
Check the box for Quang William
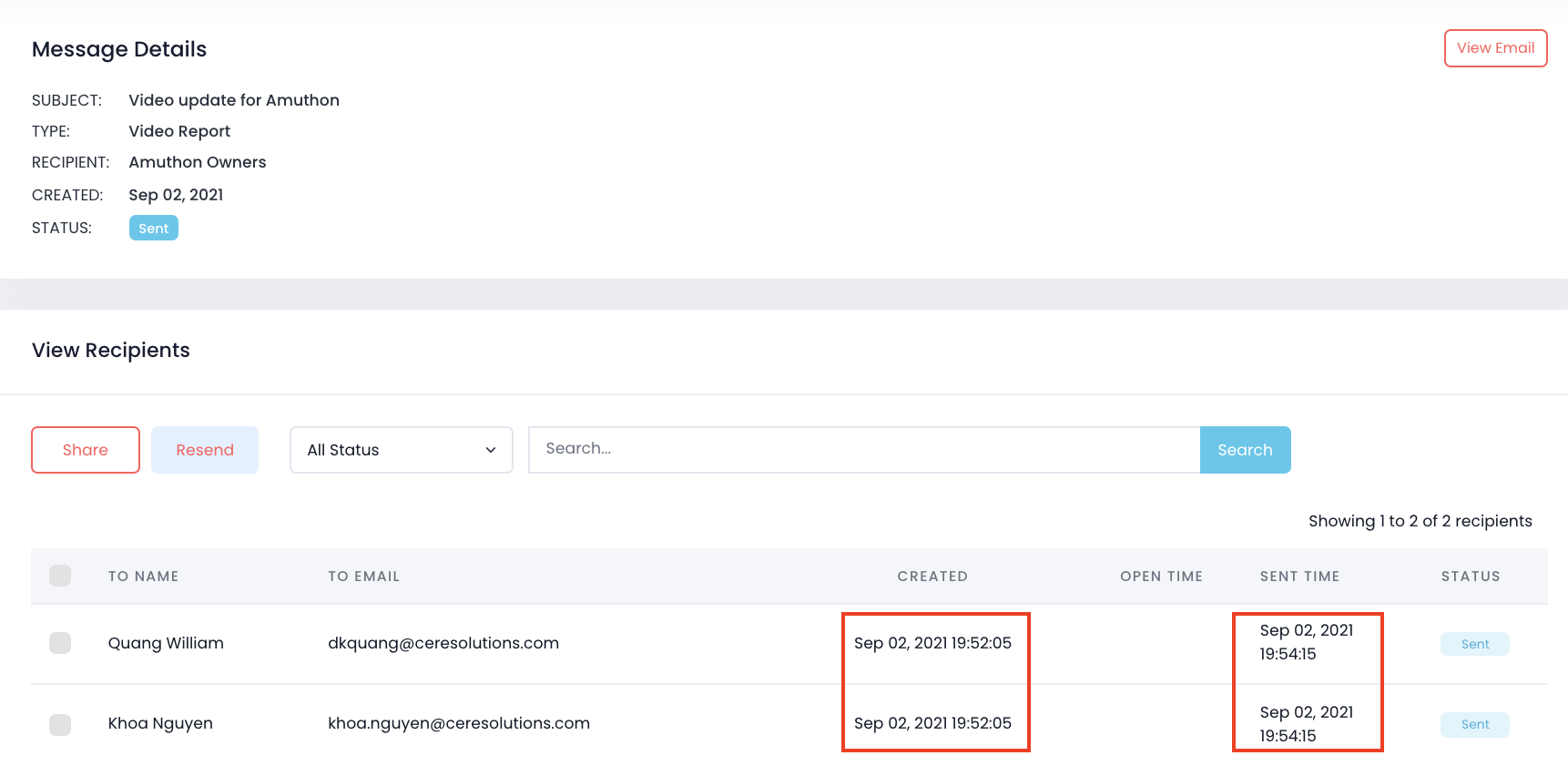point(60,643)
